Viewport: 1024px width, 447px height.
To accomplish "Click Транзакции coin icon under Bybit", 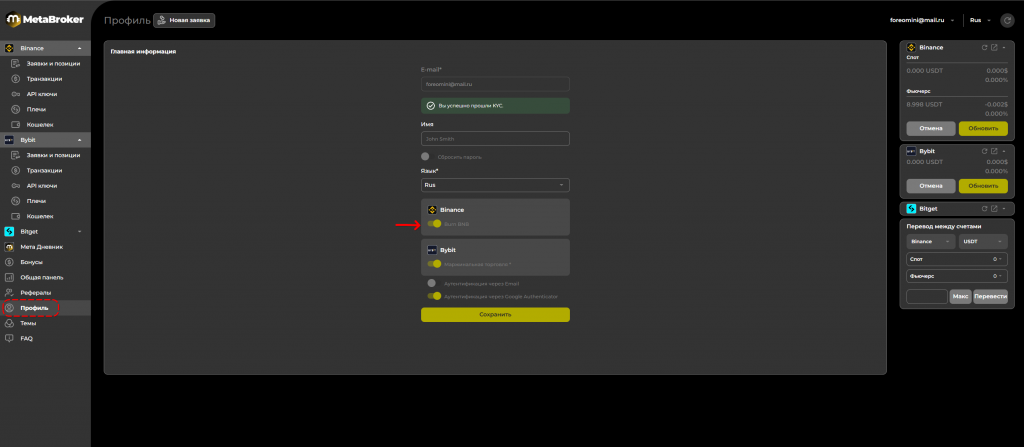I will [14, 170].
